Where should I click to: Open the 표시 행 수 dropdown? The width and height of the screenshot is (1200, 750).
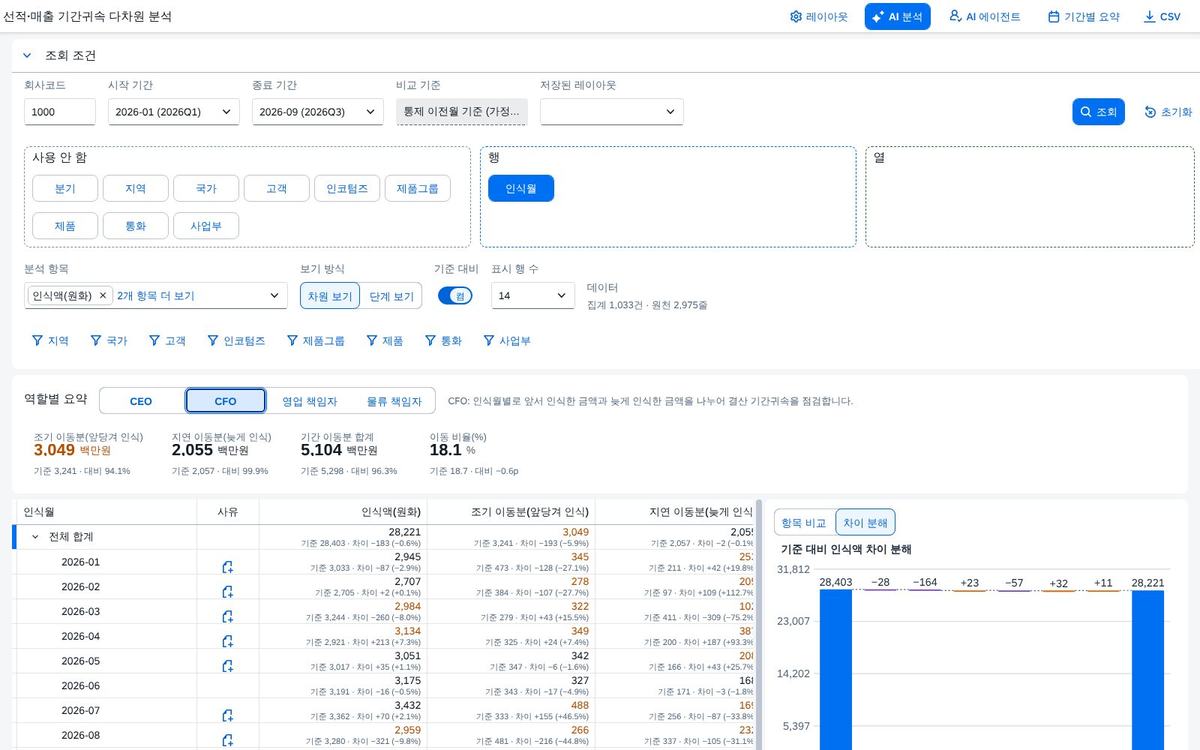pyautogui.click(x=533, y=296)
